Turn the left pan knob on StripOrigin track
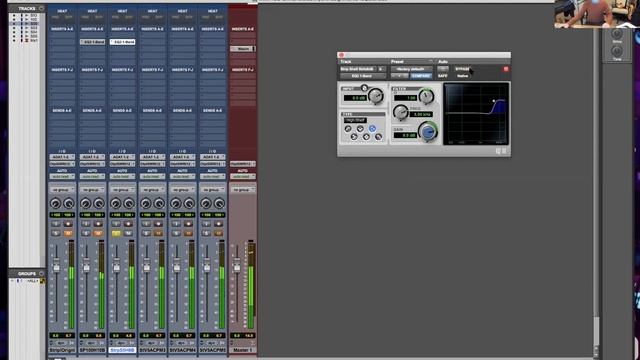The width and height of the screenshot is (640, 360). (x=55, y=203)
